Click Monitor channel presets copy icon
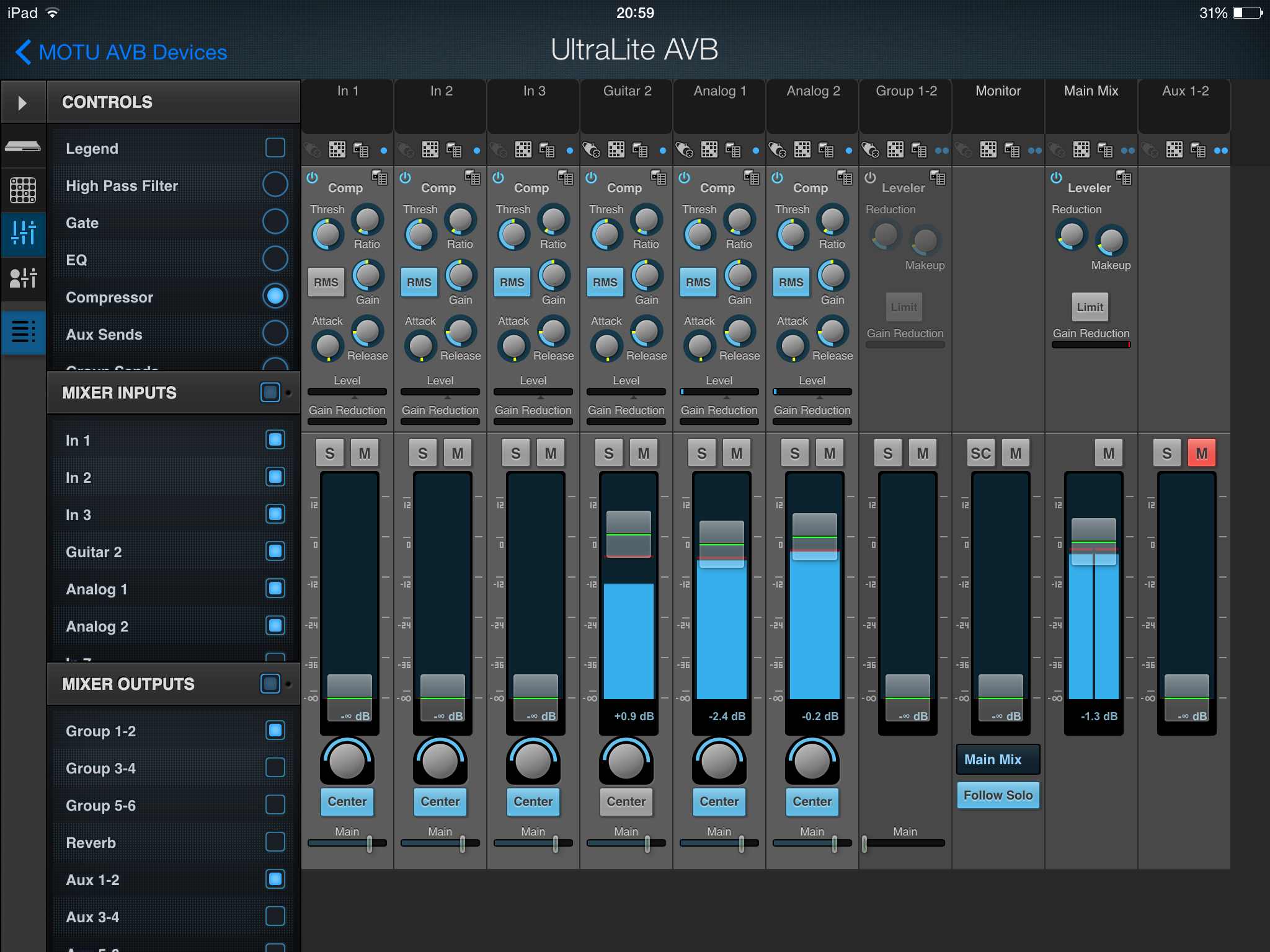The image size is (1270, 952). tap(1012, 149)
